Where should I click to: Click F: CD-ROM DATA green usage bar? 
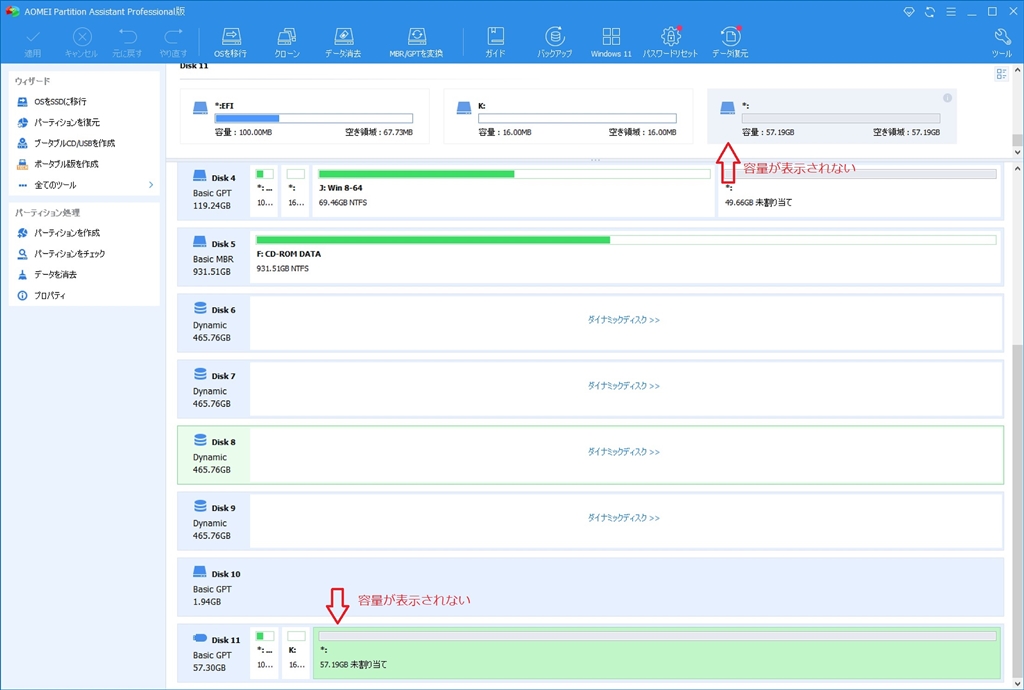[x=626, y=240]
